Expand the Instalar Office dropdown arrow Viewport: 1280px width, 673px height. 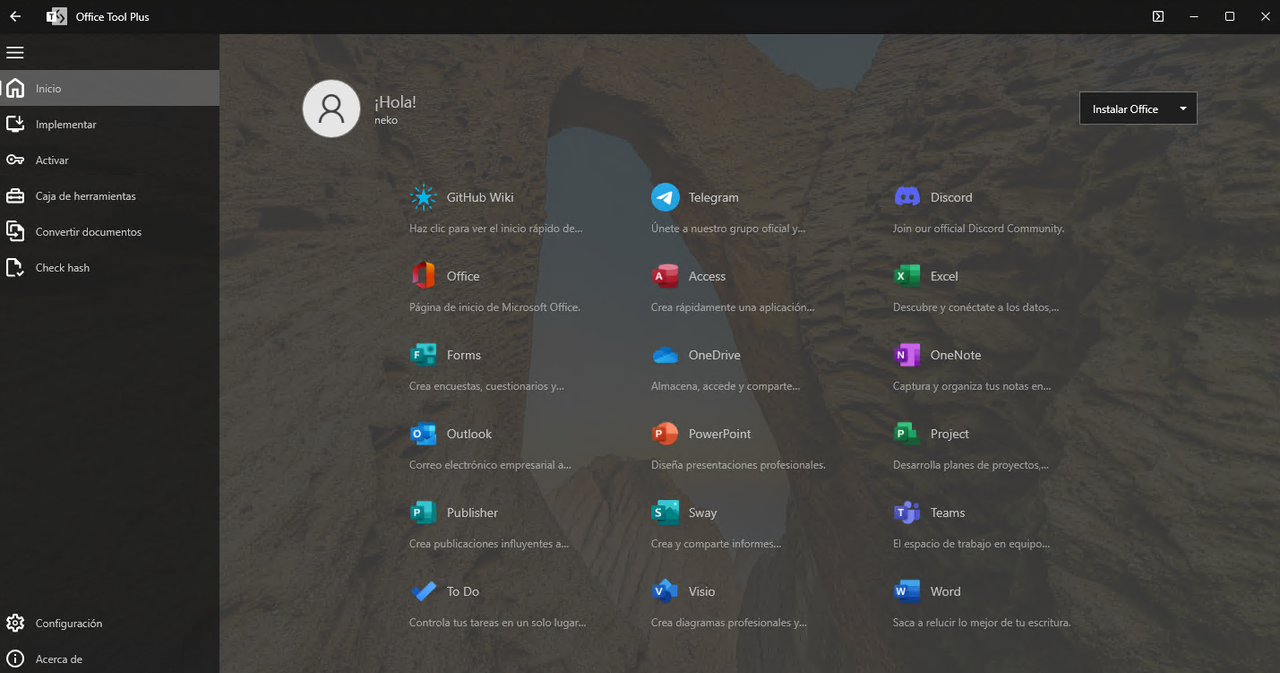pyautogui.click(x=1183, y=109)
